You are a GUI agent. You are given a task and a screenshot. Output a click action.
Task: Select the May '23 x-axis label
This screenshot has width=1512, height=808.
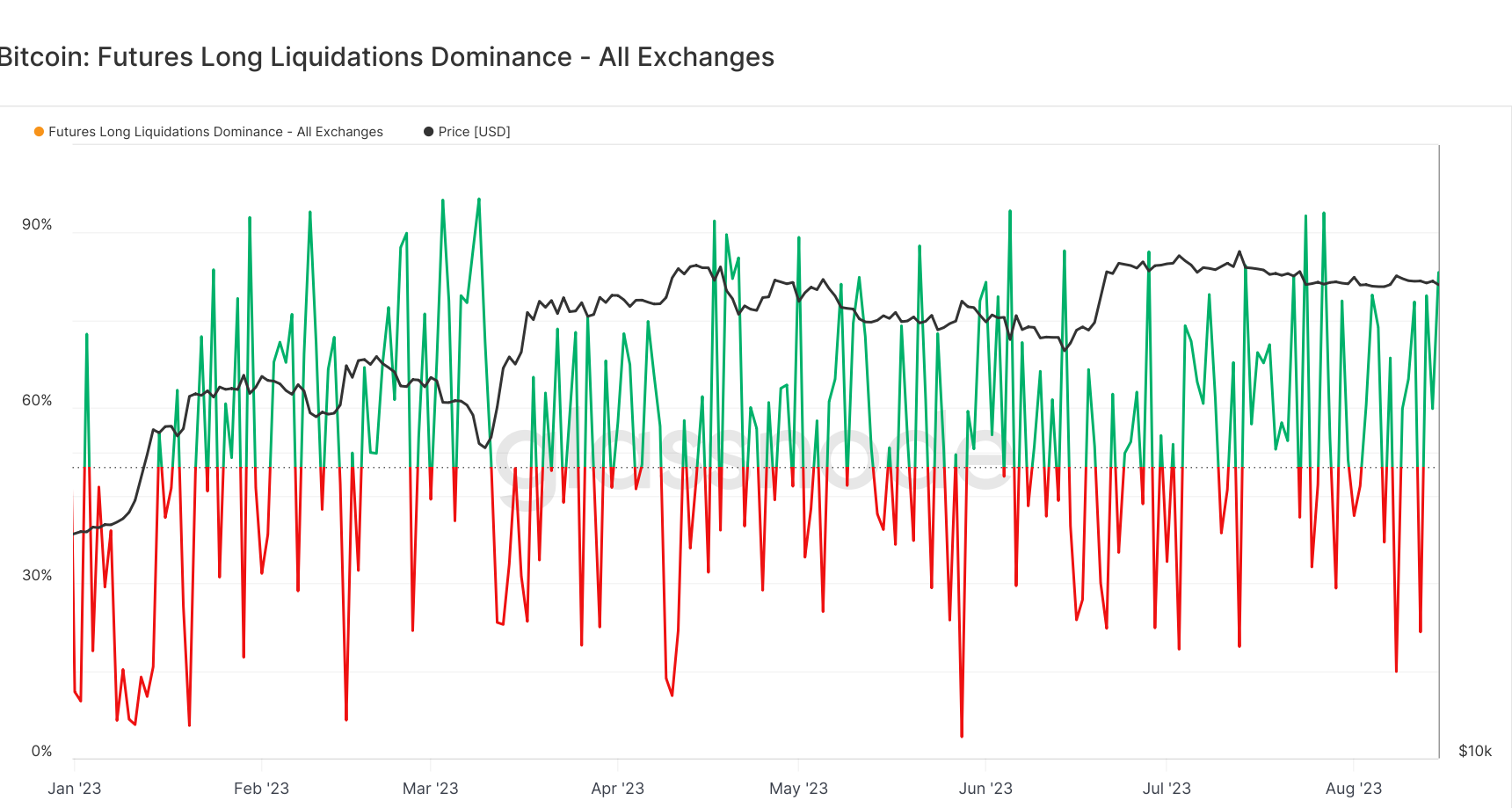point(798,789)
